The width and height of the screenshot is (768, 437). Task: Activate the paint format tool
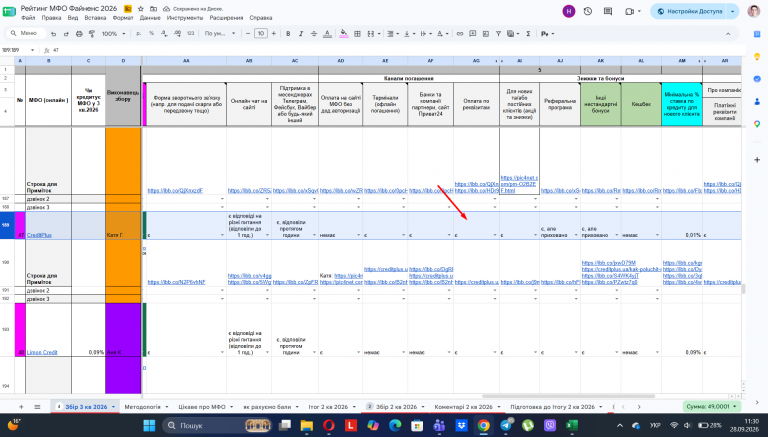coord(92,34)
